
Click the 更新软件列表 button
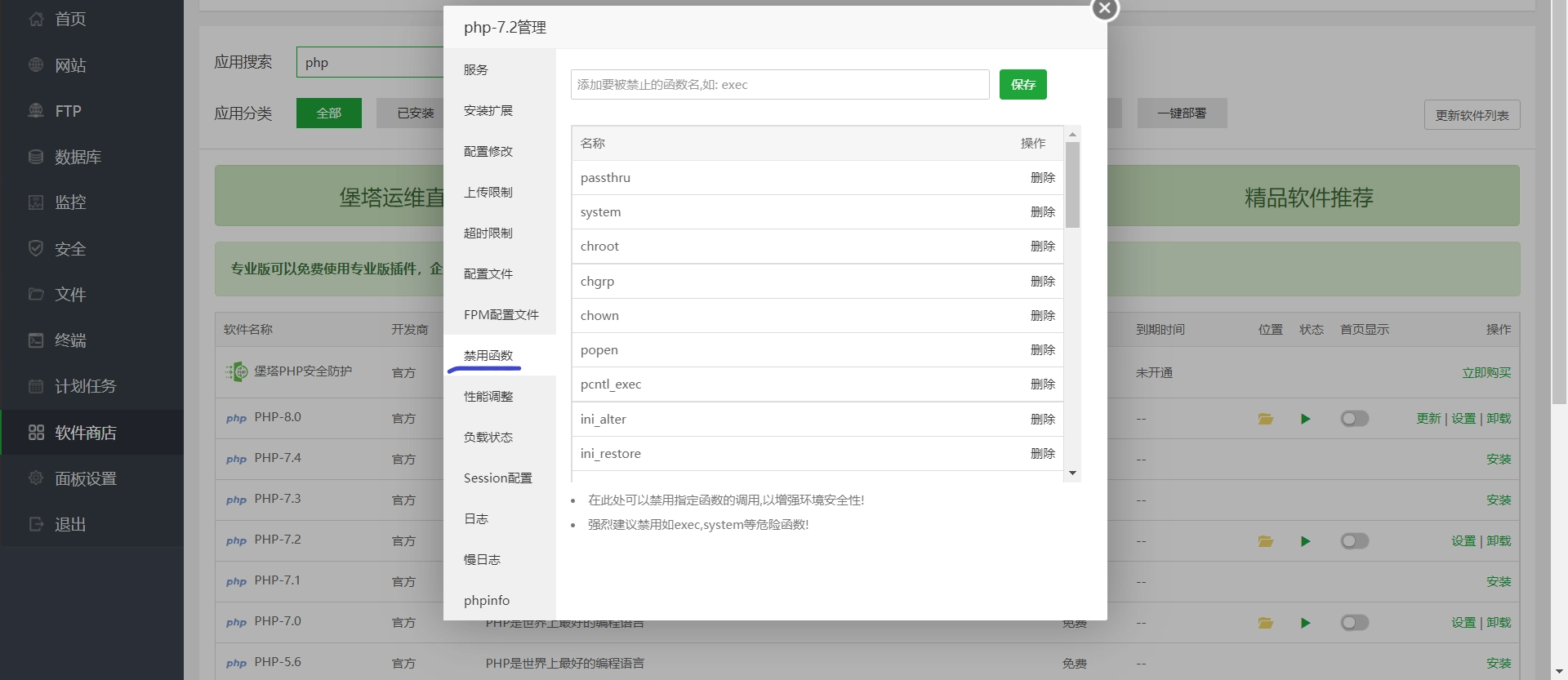(x=1472, y=115)
